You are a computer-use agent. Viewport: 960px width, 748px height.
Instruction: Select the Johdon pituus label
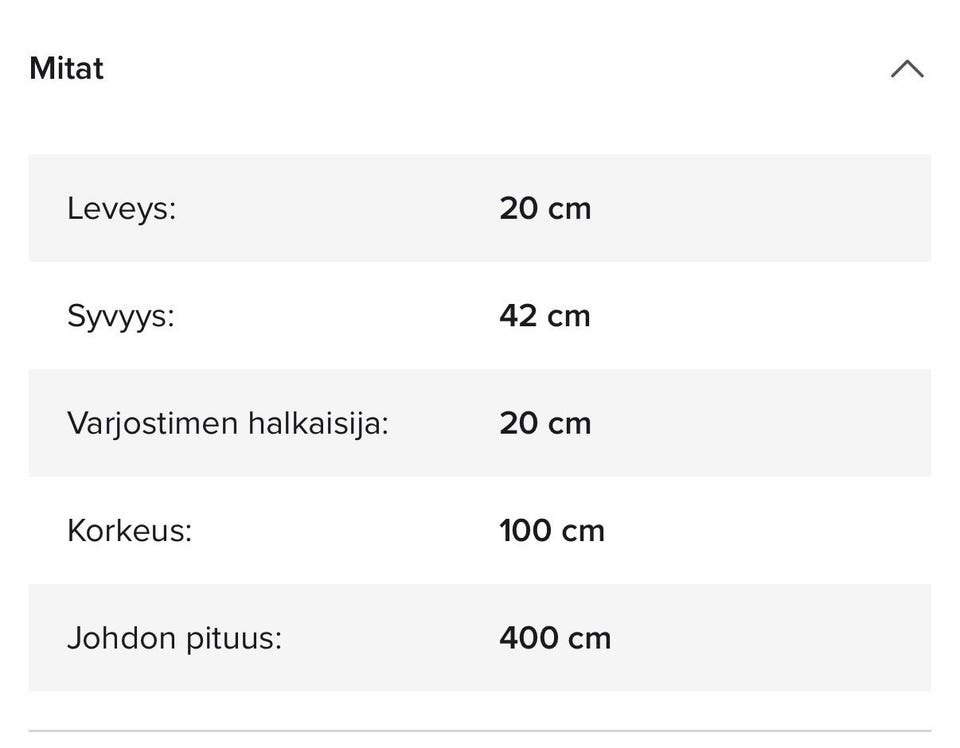pos(174,638)
